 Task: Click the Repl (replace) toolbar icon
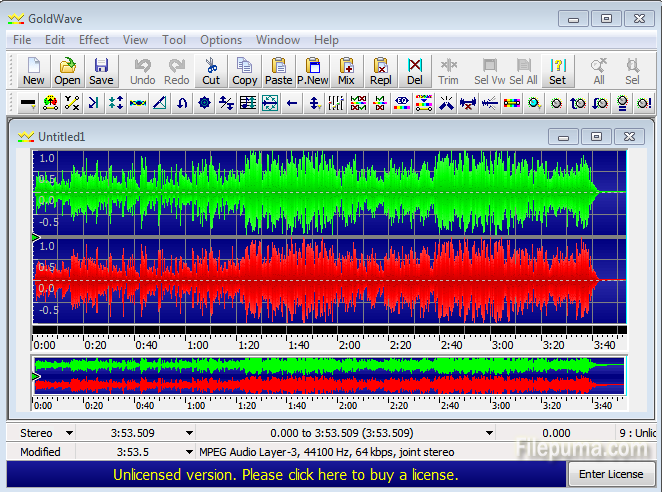point(381,70)
